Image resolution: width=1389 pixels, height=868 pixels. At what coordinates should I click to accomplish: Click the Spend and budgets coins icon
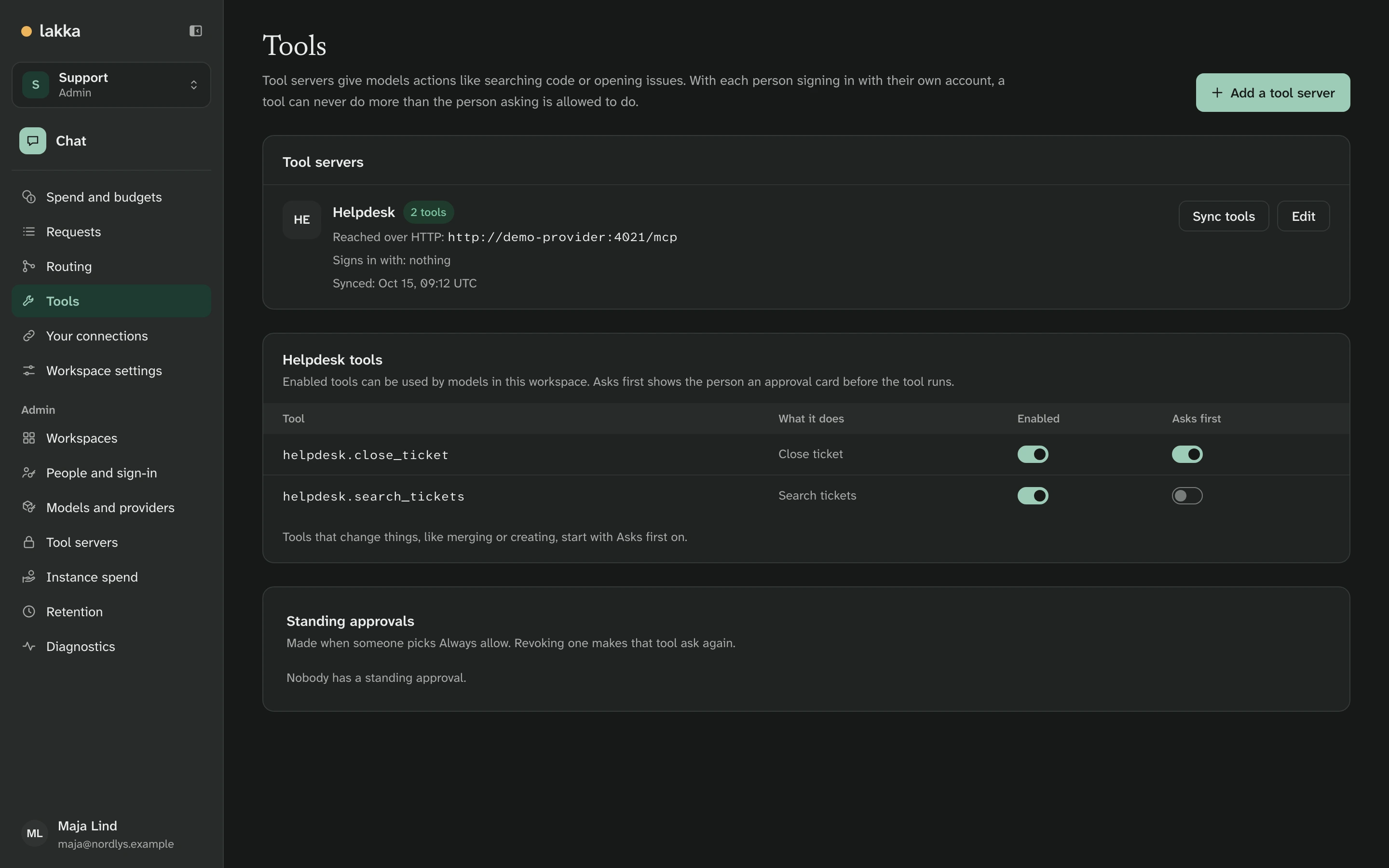pyautogui.click(x=29, y=197)
